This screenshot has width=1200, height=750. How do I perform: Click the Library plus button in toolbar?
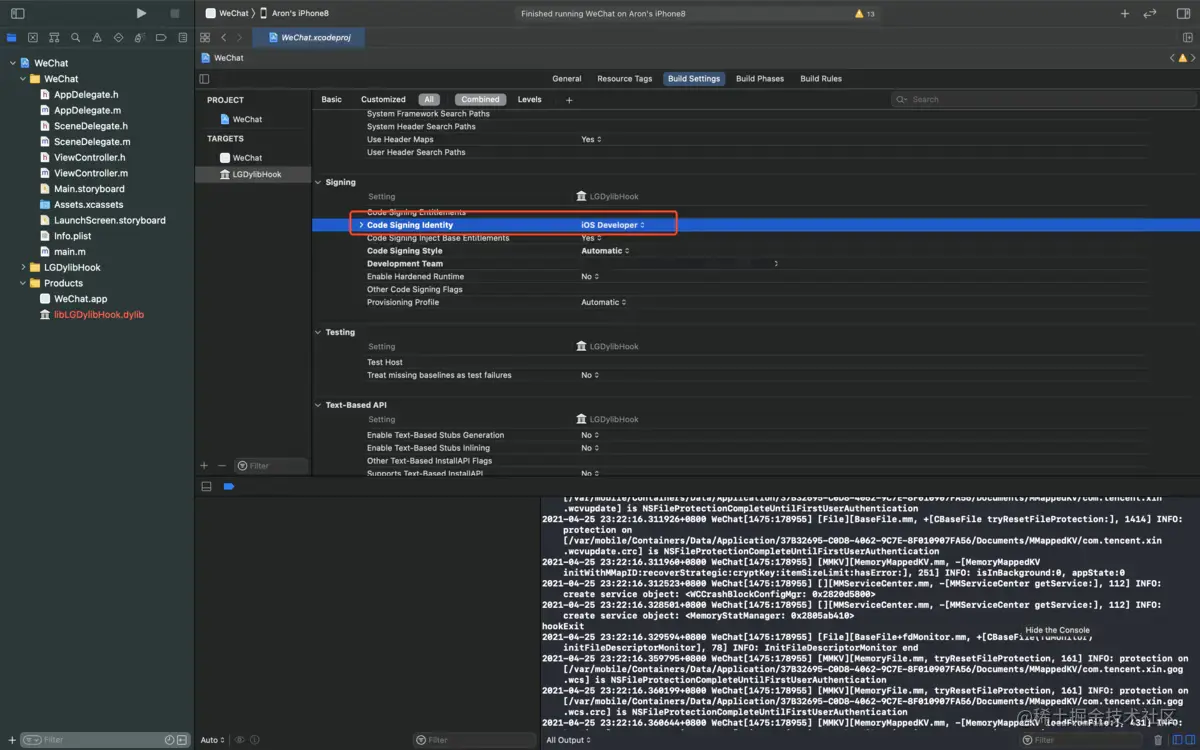click(x=1125, y=14)
